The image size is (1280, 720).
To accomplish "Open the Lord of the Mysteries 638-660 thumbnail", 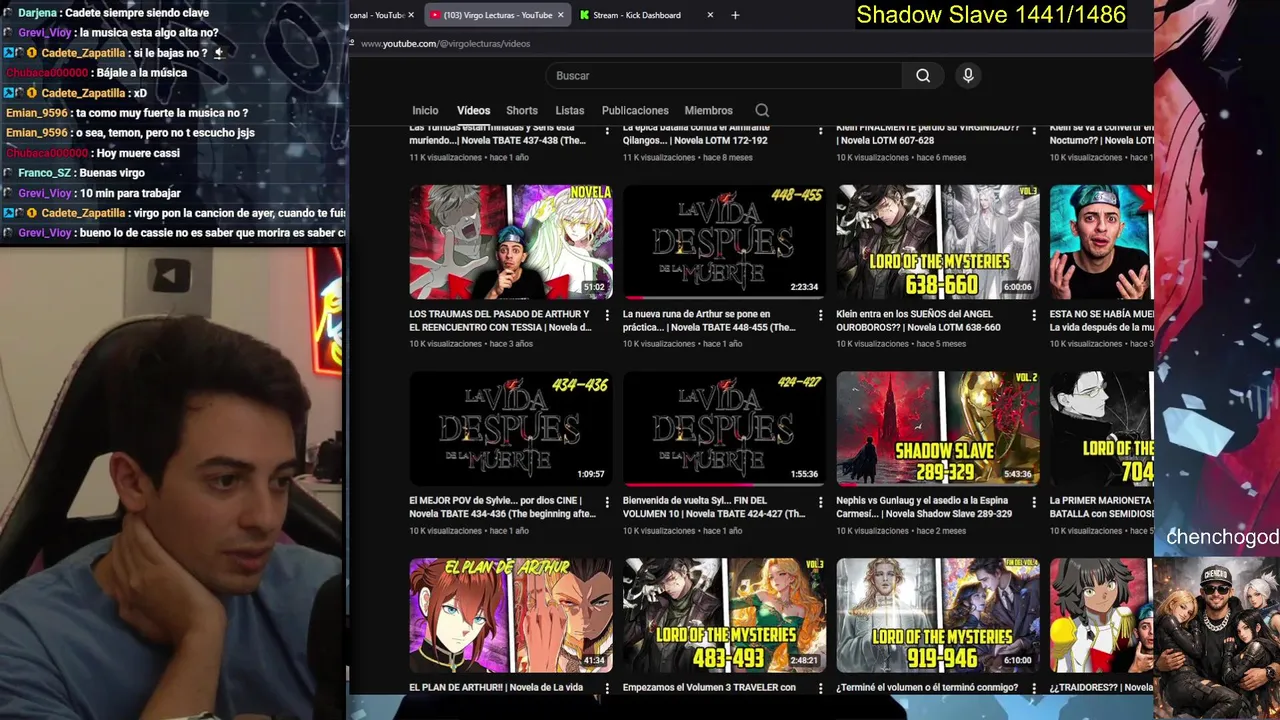I will 937,242.
